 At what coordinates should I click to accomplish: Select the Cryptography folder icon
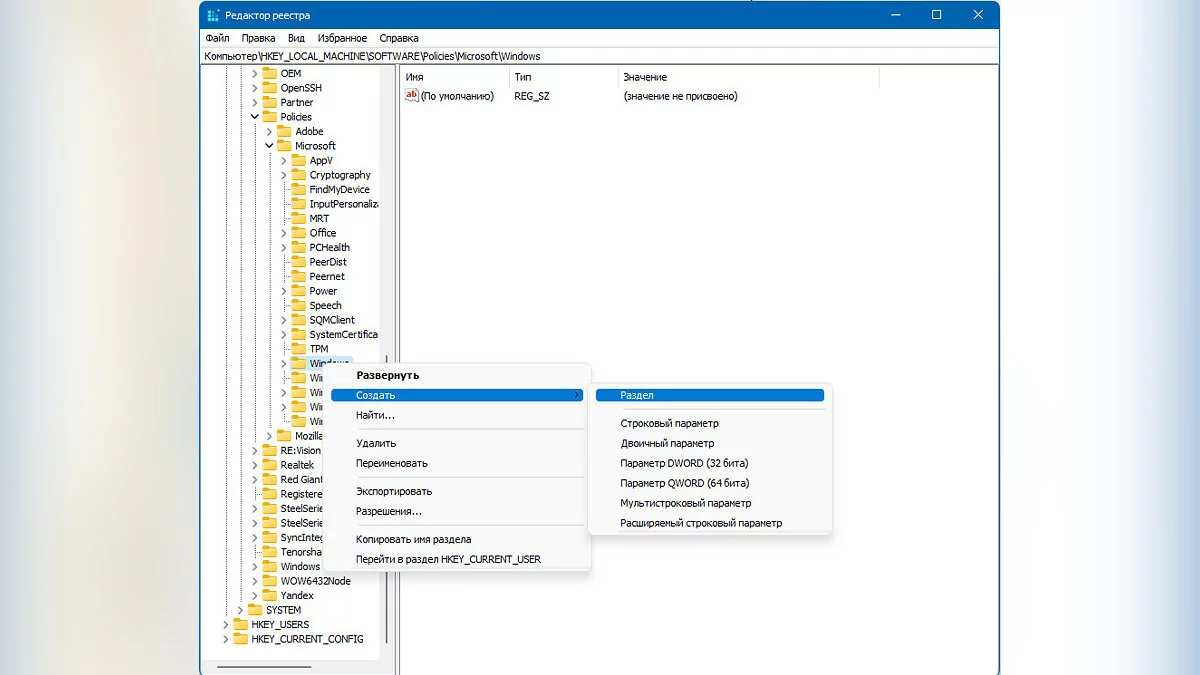(x=298, y=175)
